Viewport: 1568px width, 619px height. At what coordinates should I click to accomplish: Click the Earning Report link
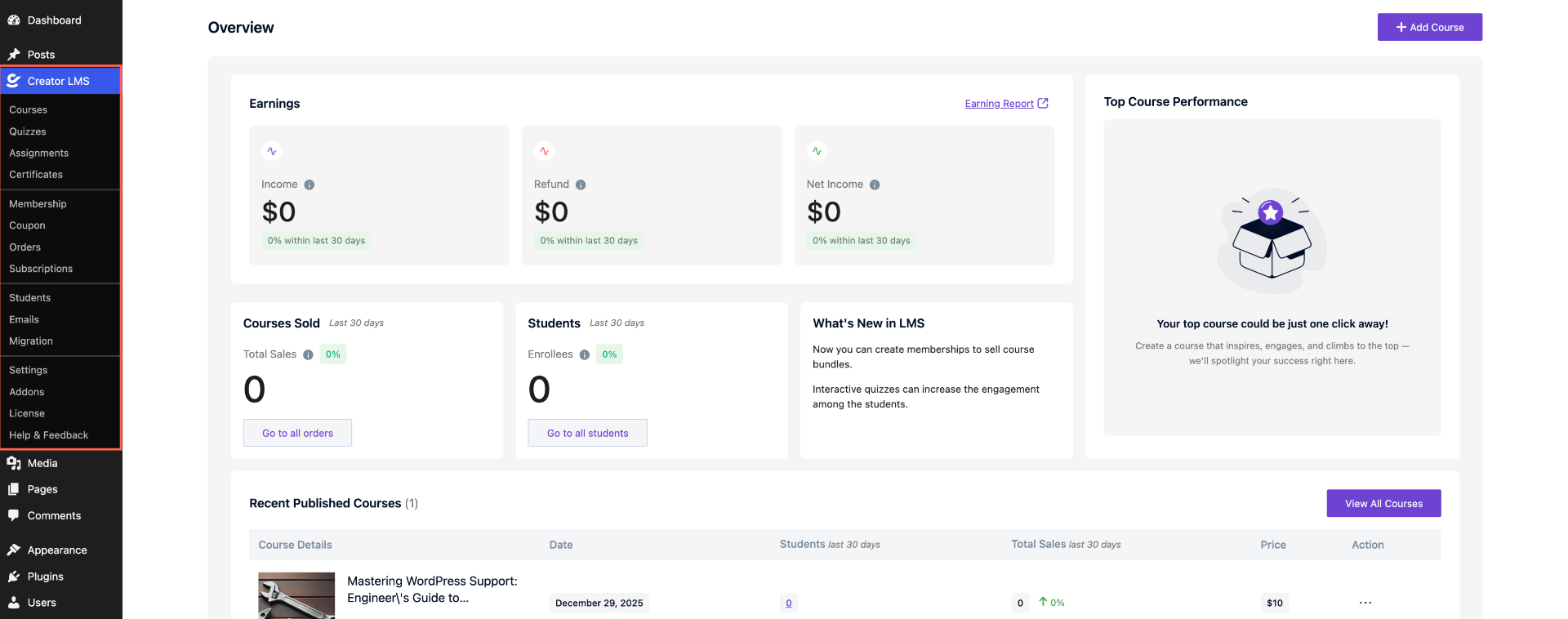click(x=999, y=104)
